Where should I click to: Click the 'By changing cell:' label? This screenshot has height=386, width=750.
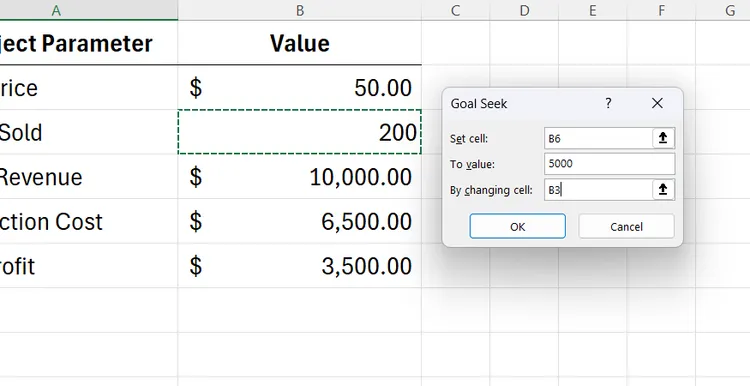(491, 190)
